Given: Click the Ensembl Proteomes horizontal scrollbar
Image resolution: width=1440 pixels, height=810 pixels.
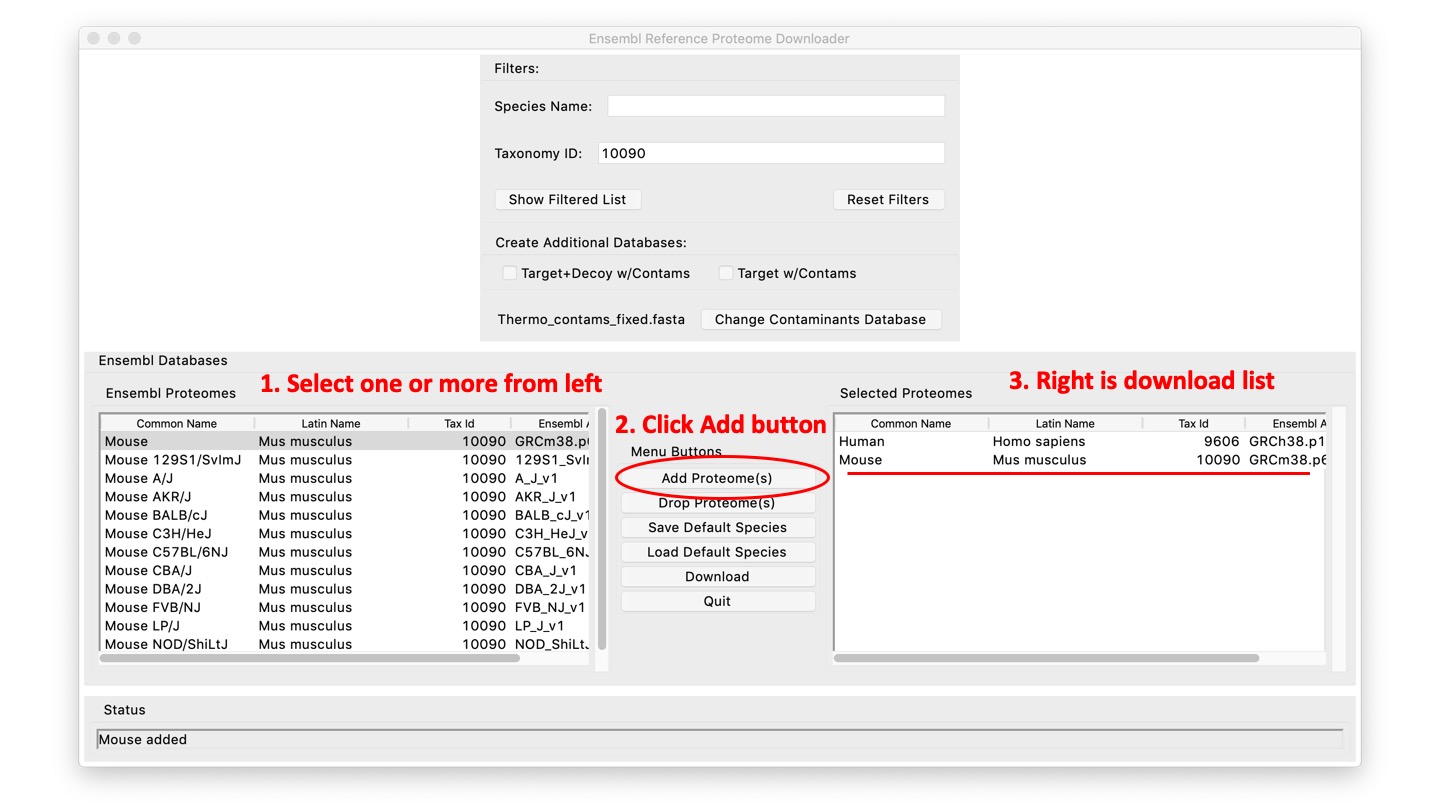Looking at the screenshot, I should pyautogui.click(x=309, y=658).
